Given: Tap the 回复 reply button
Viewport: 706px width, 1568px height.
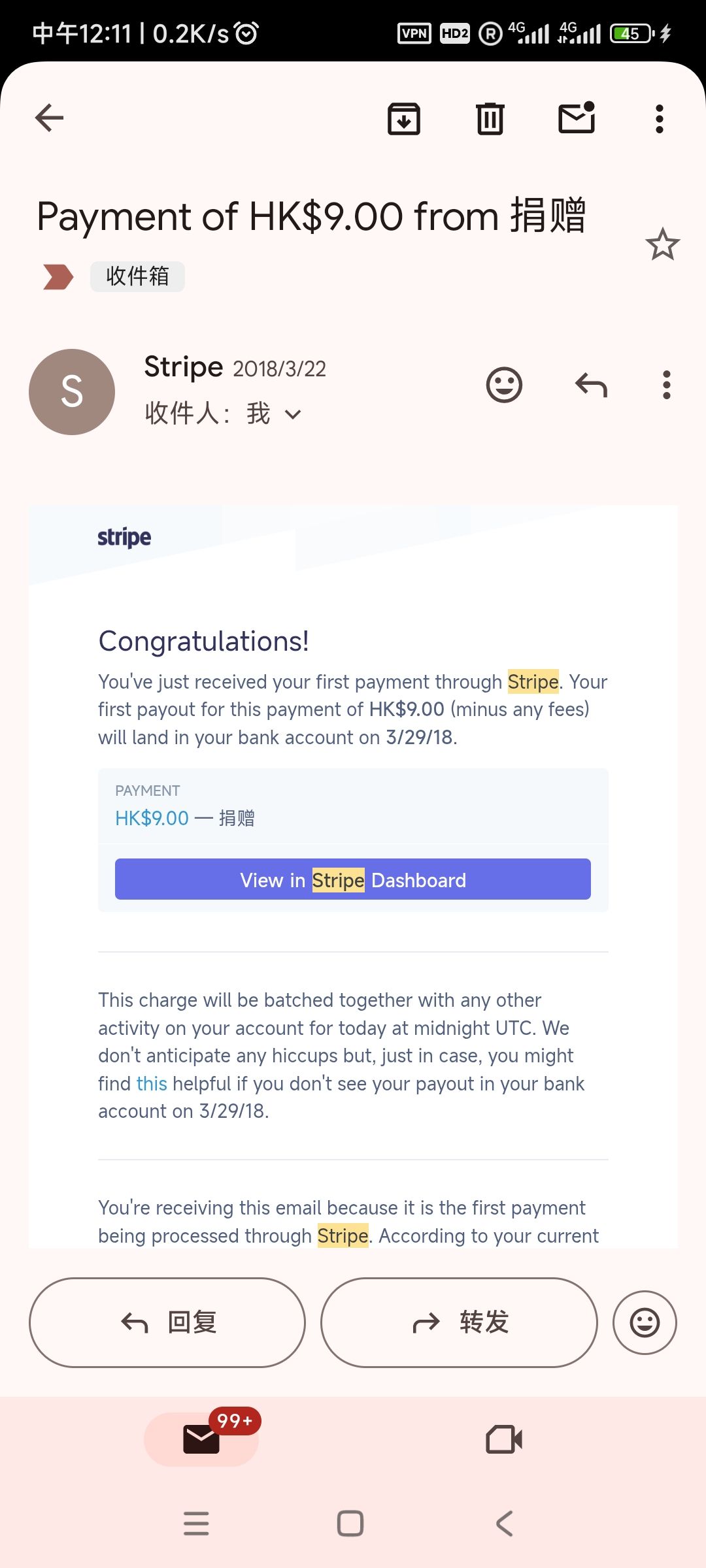Looking at the screenshot, I should pyautogui.click(x=167, y=1322).
